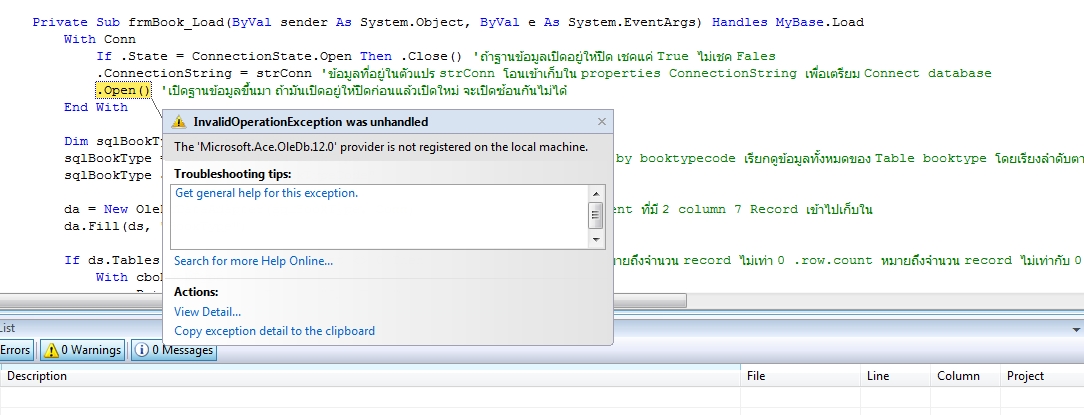The height and width of the screenshot is (415, 1084).
Task: Sort error list by Line column
Action: point(895,376)
